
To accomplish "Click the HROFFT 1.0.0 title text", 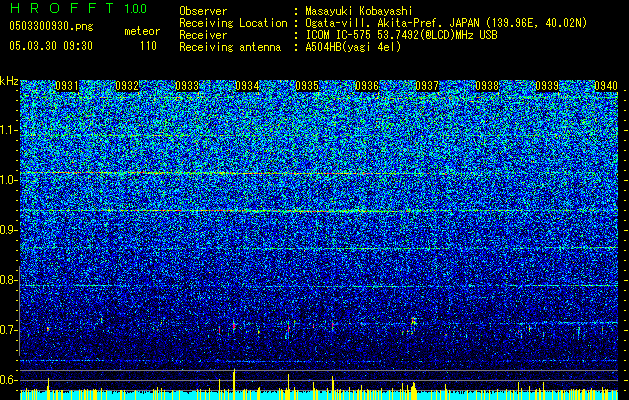I will click(78, 8).
